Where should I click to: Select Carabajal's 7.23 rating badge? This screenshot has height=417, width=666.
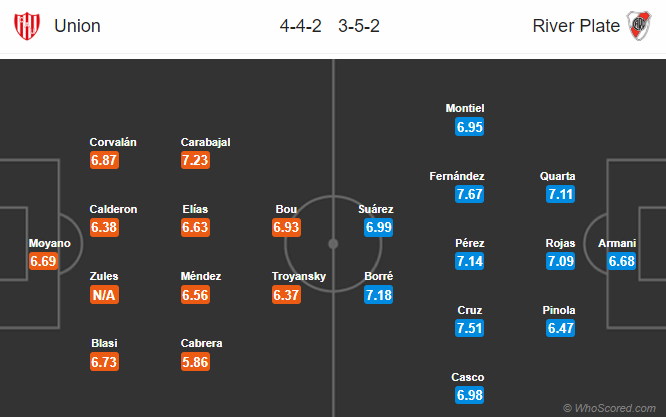click(x=195, y=160)
